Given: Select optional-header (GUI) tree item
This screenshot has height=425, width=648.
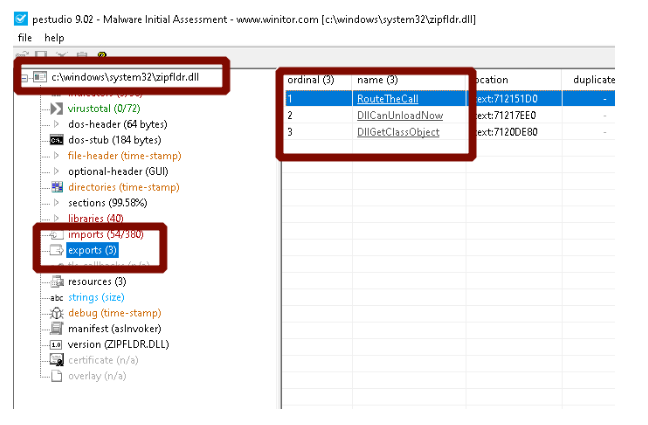Looking at the screenshot, I should point(118,172).
